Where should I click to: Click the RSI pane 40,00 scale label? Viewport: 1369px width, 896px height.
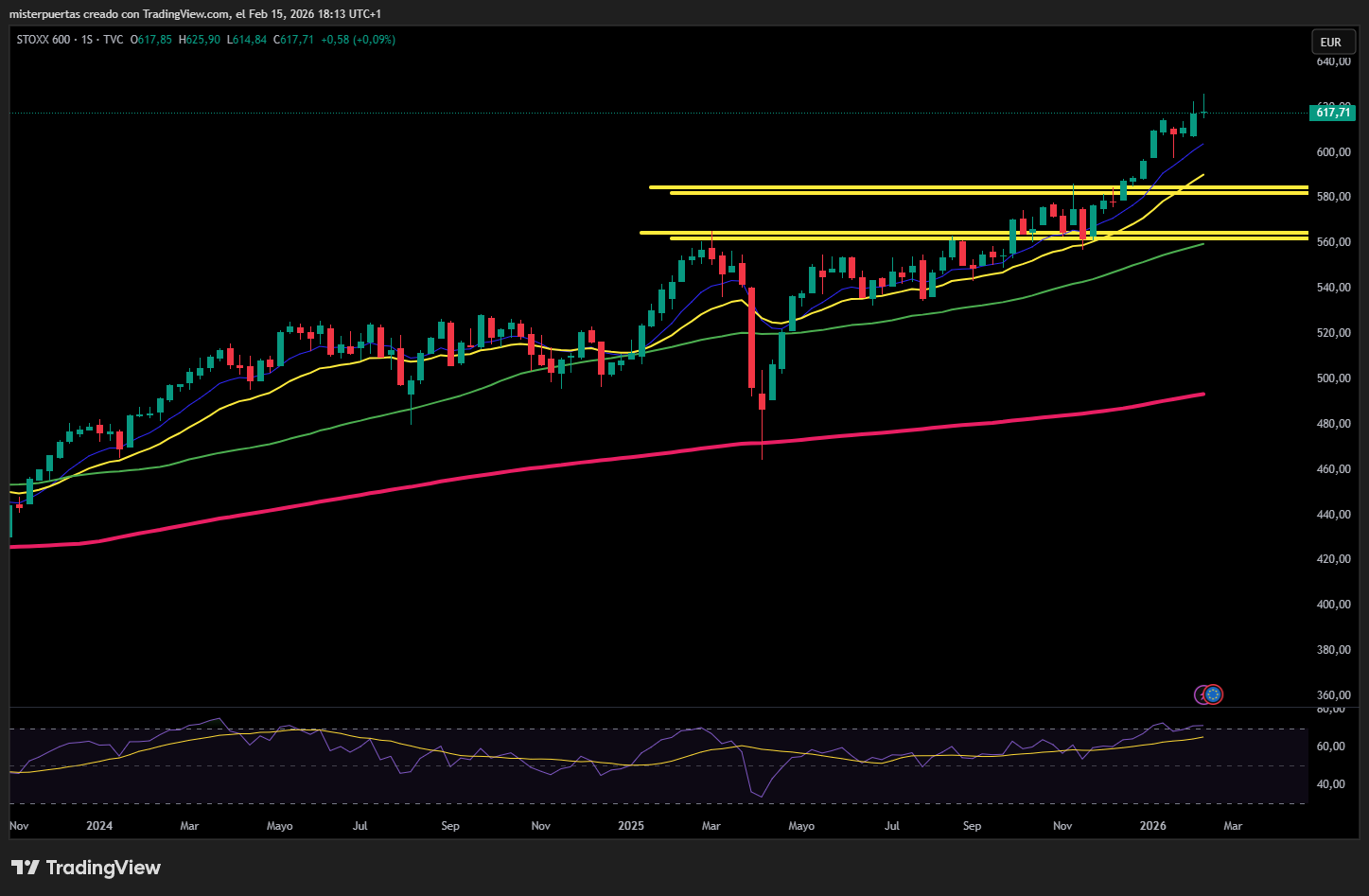(1330, 784)
